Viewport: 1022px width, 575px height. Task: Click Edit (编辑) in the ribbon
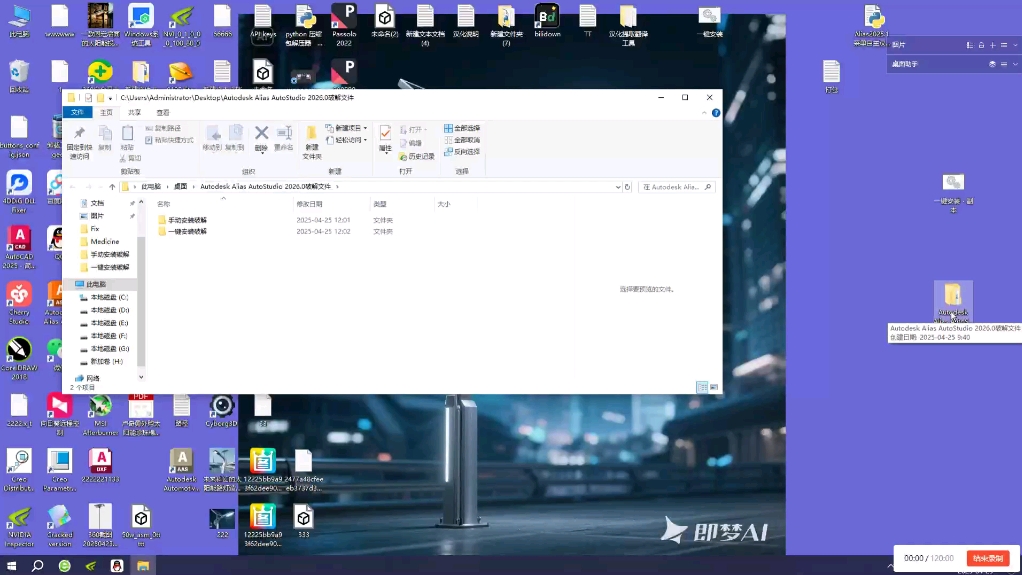tap(411, 143)
